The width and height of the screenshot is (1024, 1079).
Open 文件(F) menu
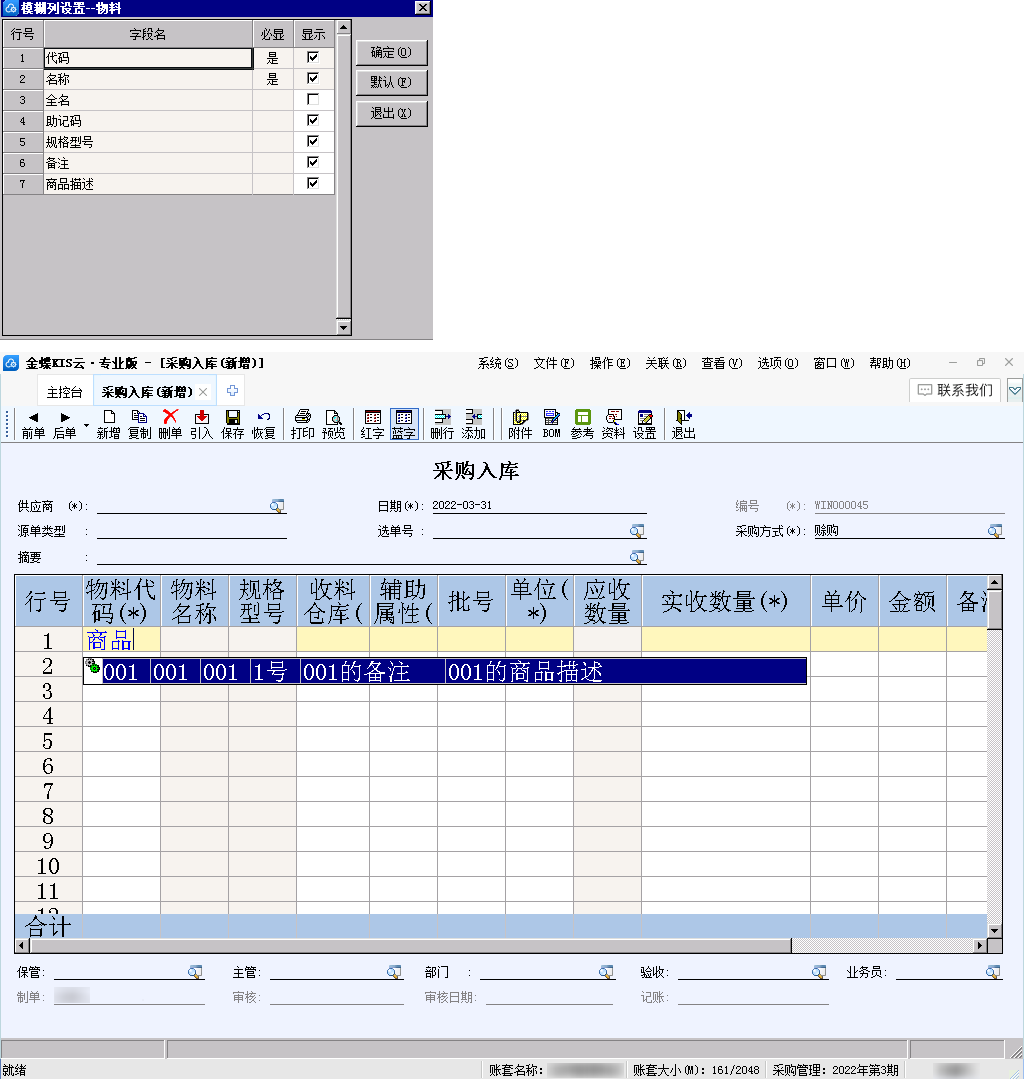(553, 363)
